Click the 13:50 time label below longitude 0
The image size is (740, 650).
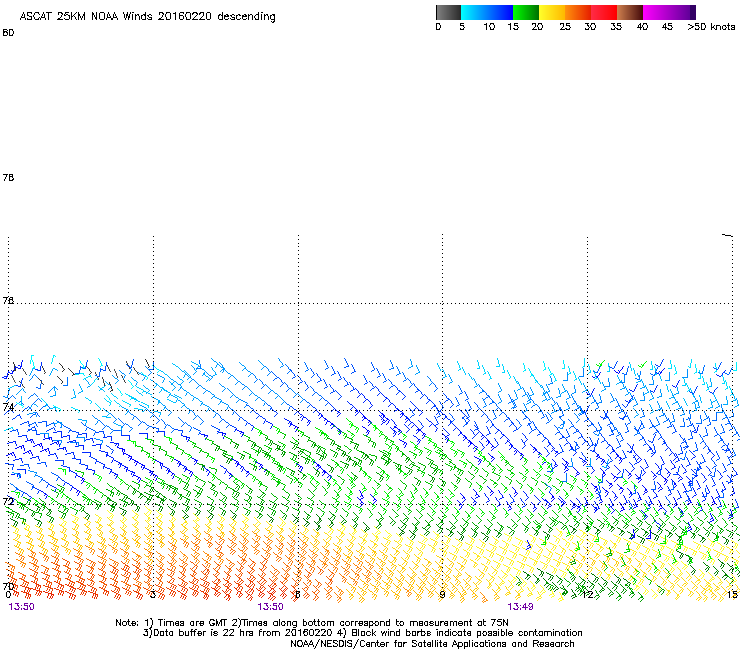point(21,607)
